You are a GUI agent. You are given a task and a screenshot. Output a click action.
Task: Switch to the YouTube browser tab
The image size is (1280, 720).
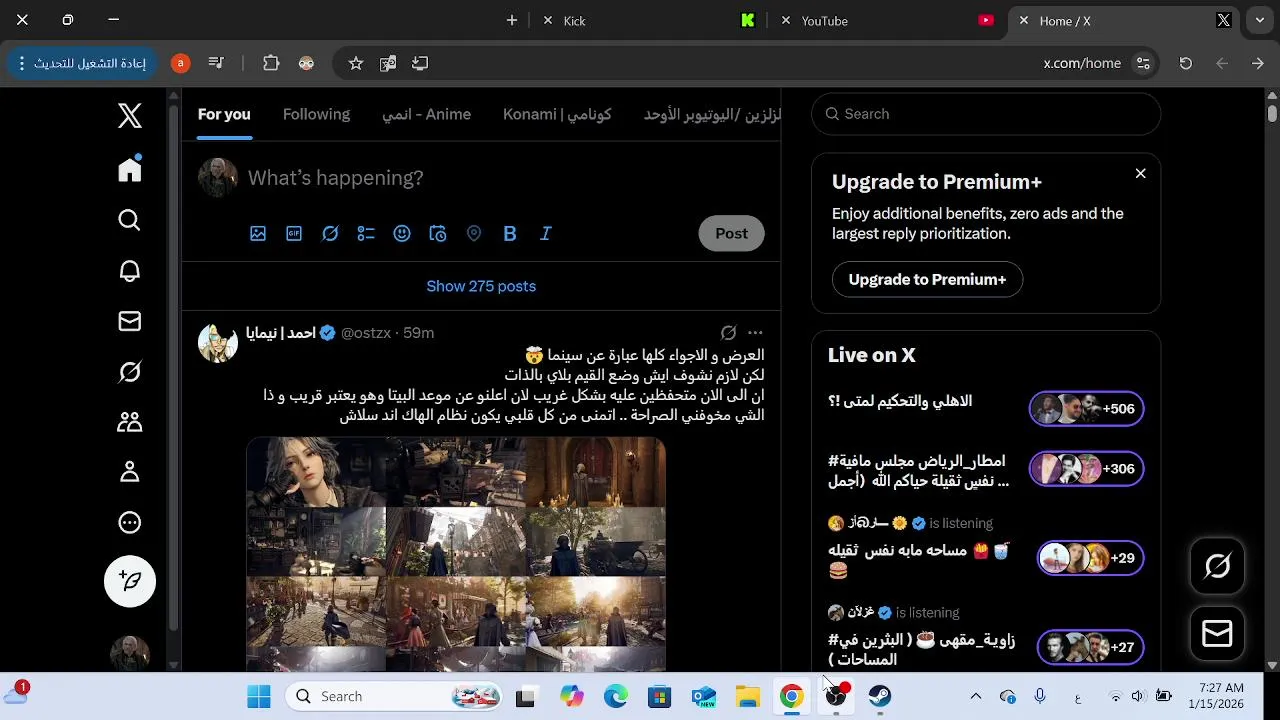coord(885,20)
